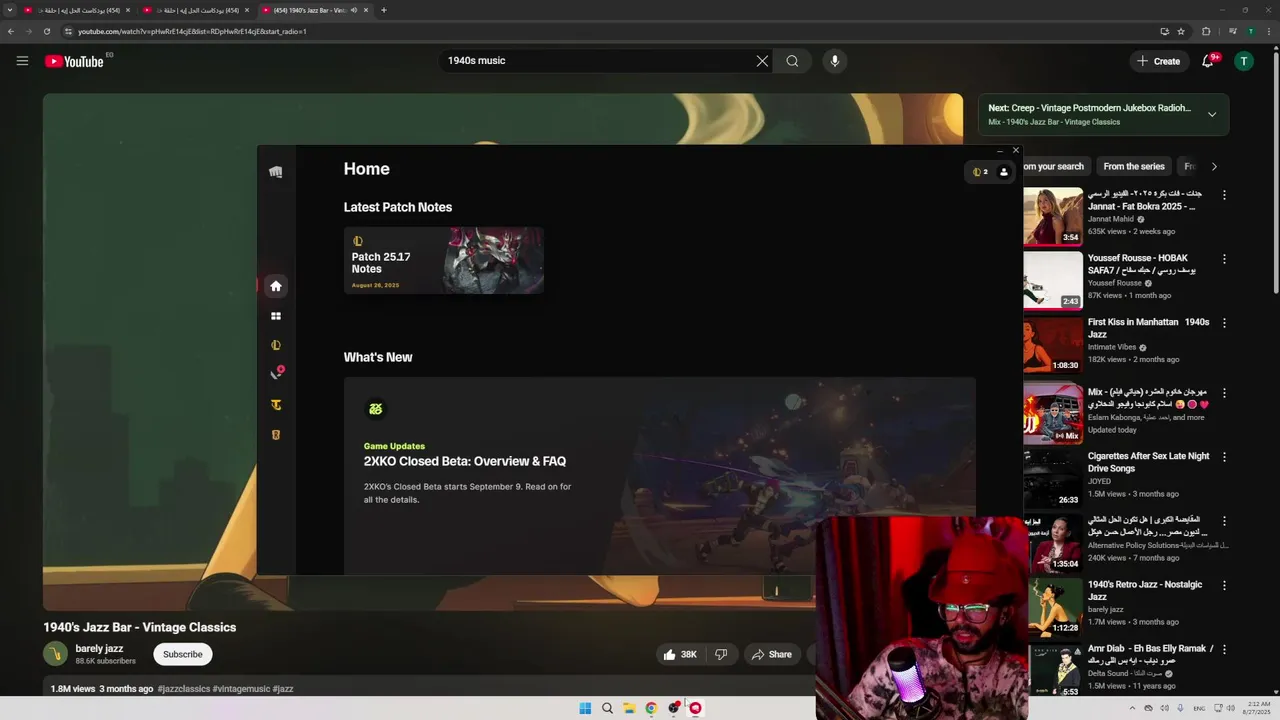This screenshot has height=720, width=1280.
Task: Open the grid library icon in Riot sidebar
Action: tap(276, 316)
